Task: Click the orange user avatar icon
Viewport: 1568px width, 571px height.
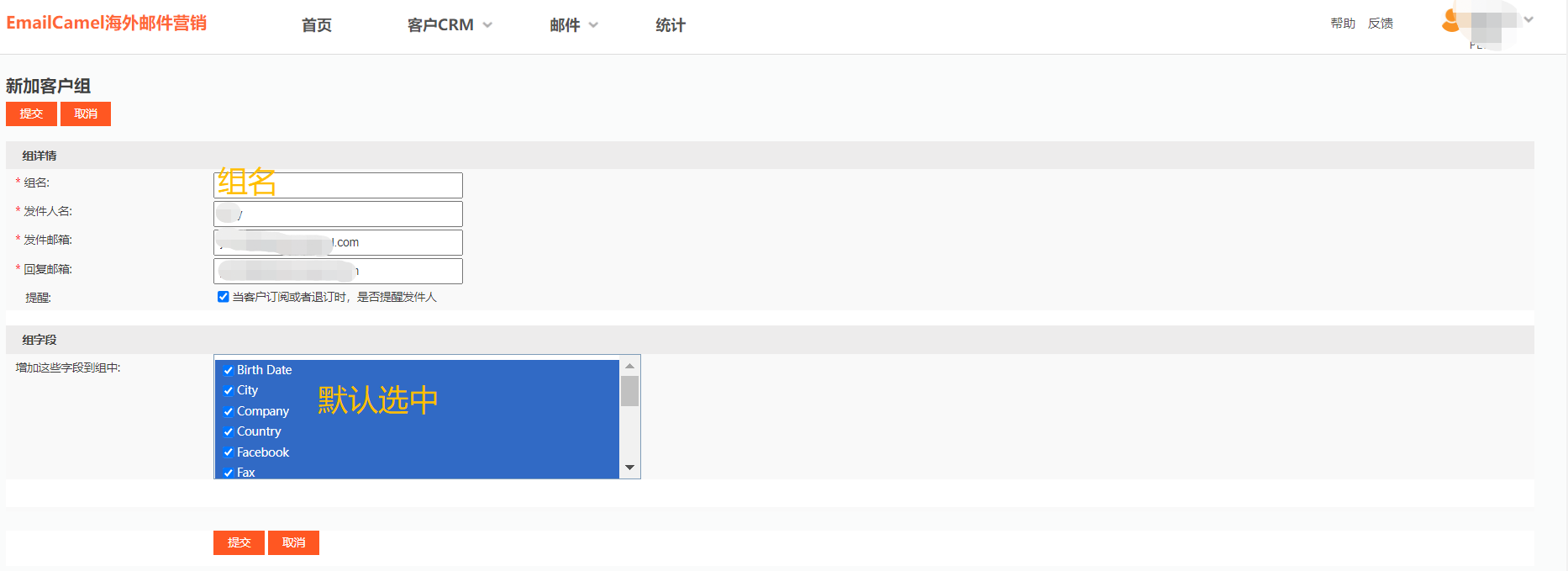Action: (1450, 21)
